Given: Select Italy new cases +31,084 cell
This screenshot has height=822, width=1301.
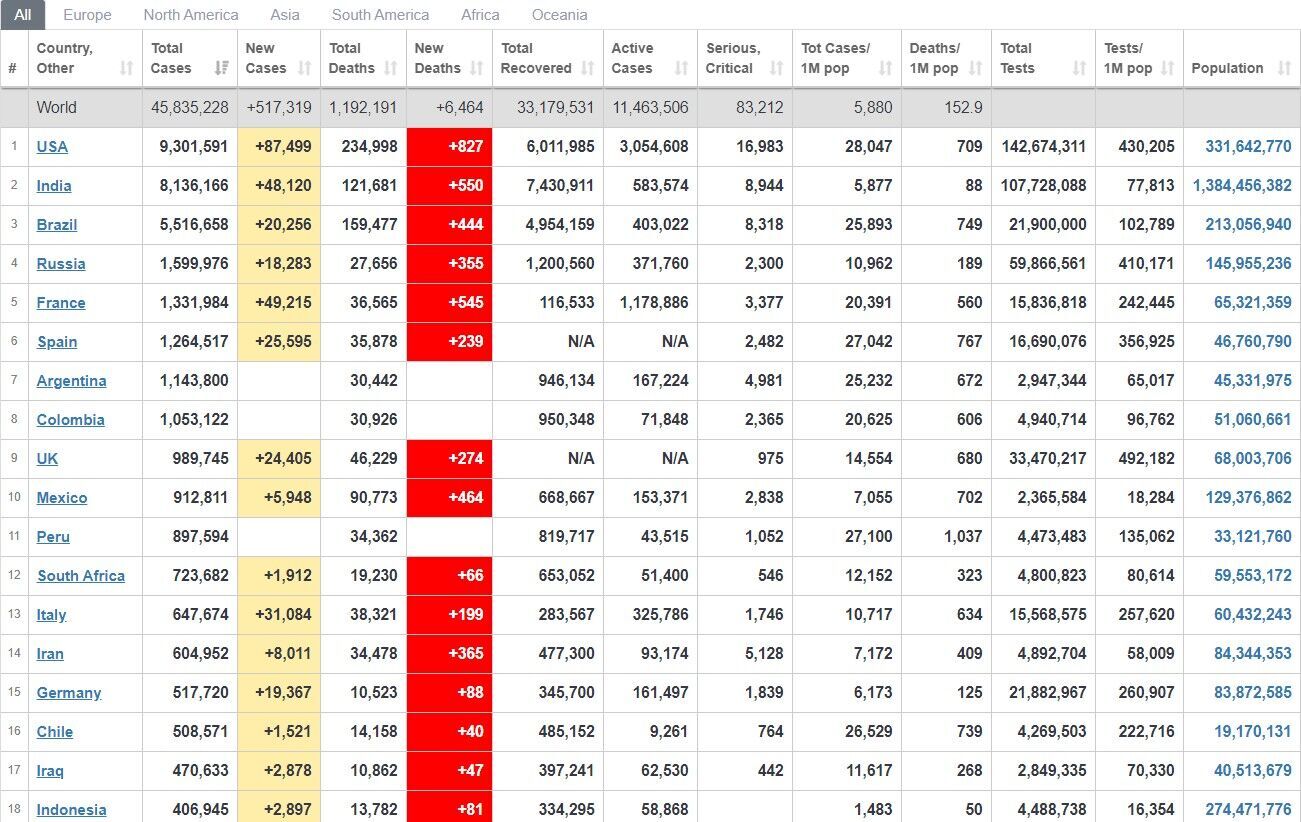Looking at the screenshot, I should pos(279,614).
